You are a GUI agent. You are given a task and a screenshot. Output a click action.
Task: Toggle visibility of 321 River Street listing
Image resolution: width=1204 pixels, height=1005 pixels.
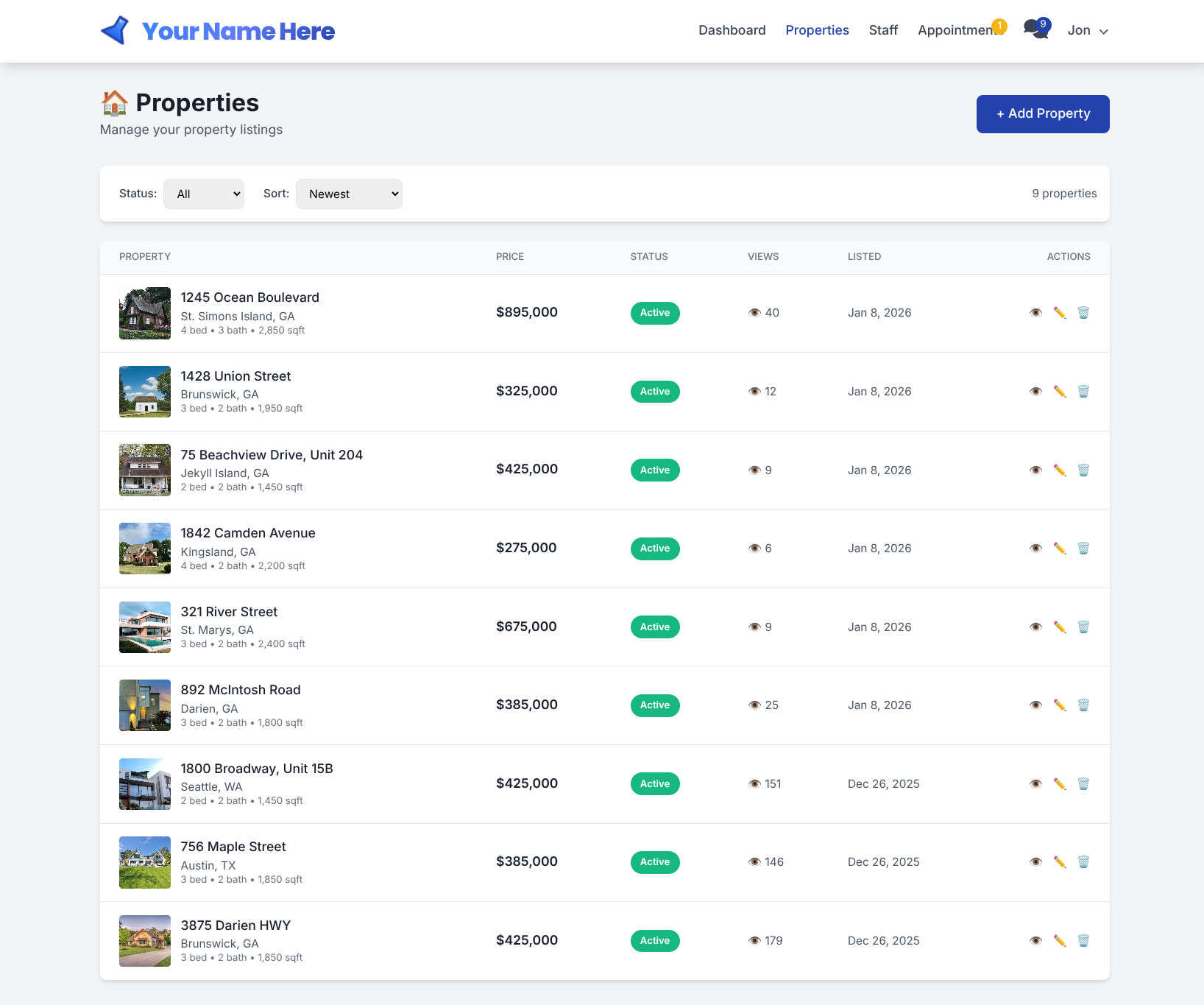[1036, 627]
